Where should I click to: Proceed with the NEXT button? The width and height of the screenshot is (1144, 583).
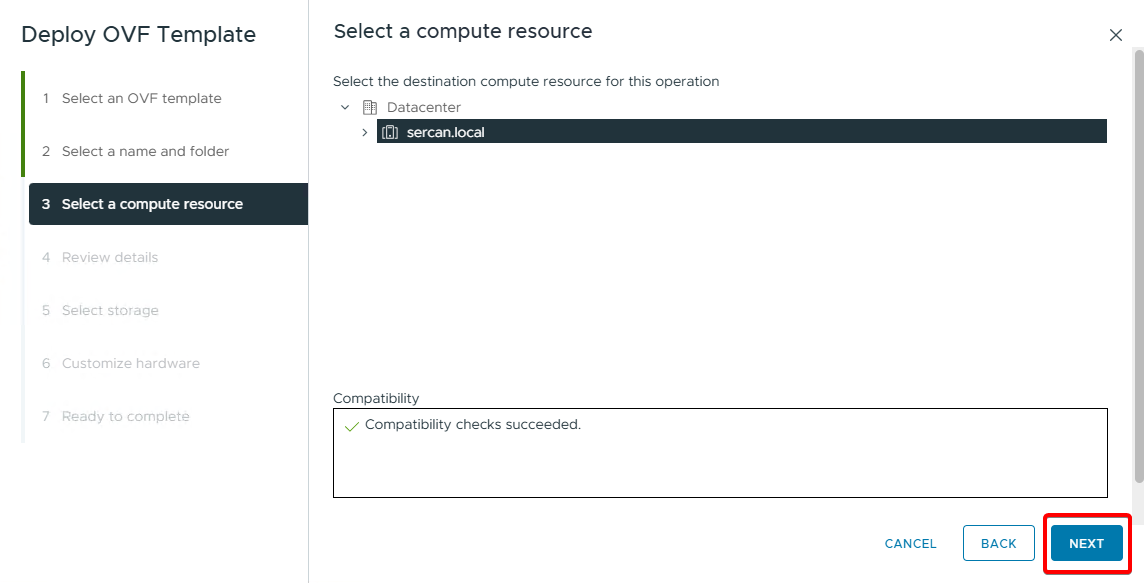click(1086, 543)
